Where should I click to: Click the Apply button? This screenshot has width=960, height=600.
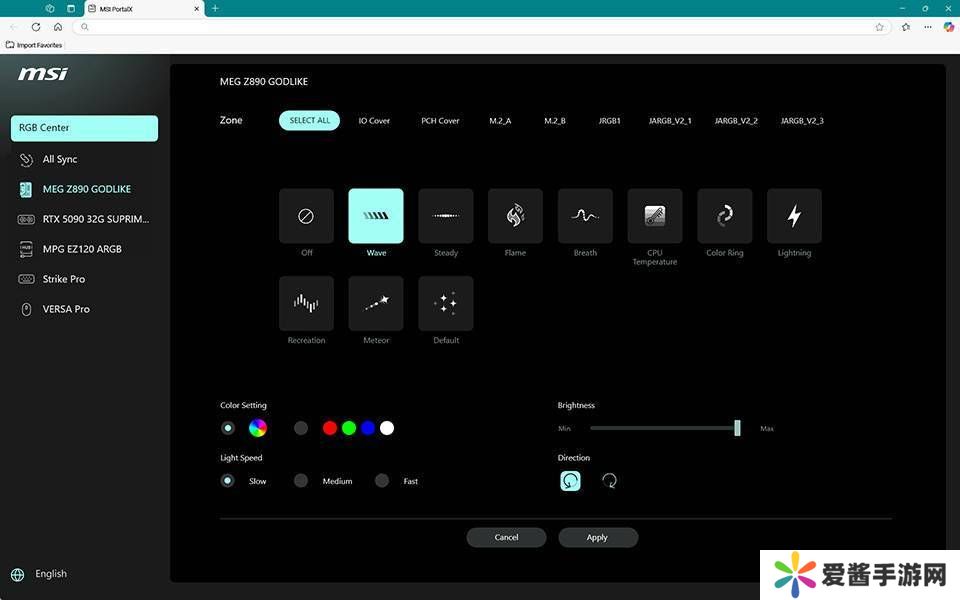coord(597,537)
